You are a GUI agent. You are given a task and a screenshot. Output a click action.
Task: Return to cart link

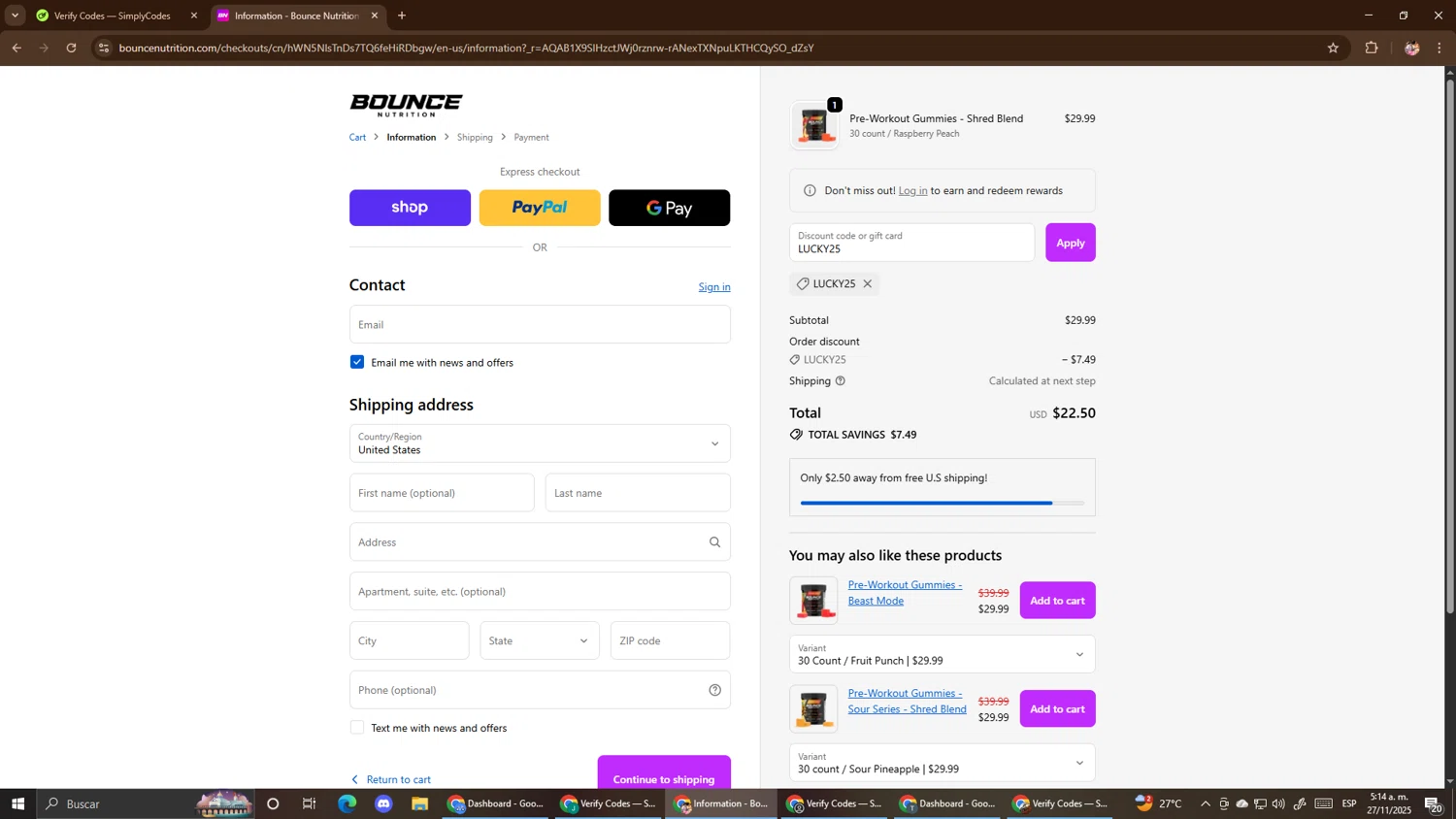[x=391, y=779]
